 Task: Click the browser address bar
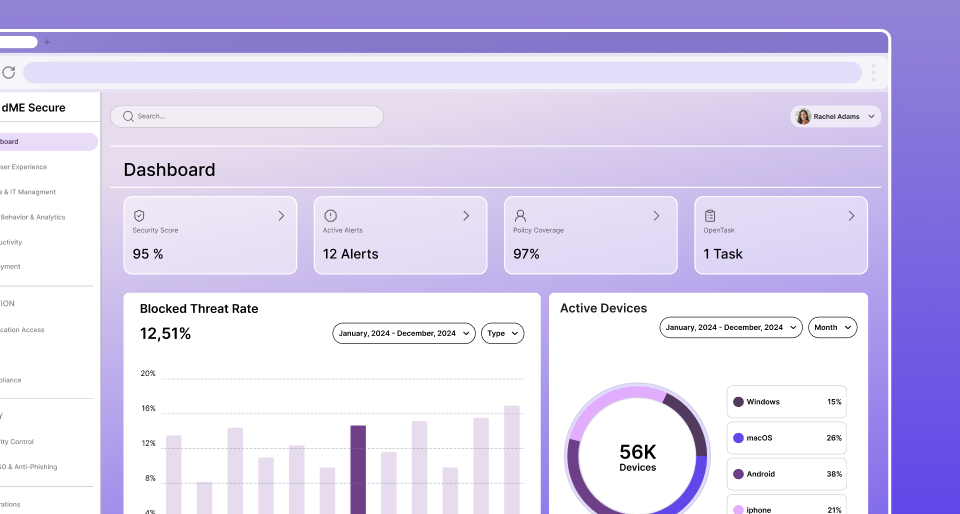click(442, 72)
